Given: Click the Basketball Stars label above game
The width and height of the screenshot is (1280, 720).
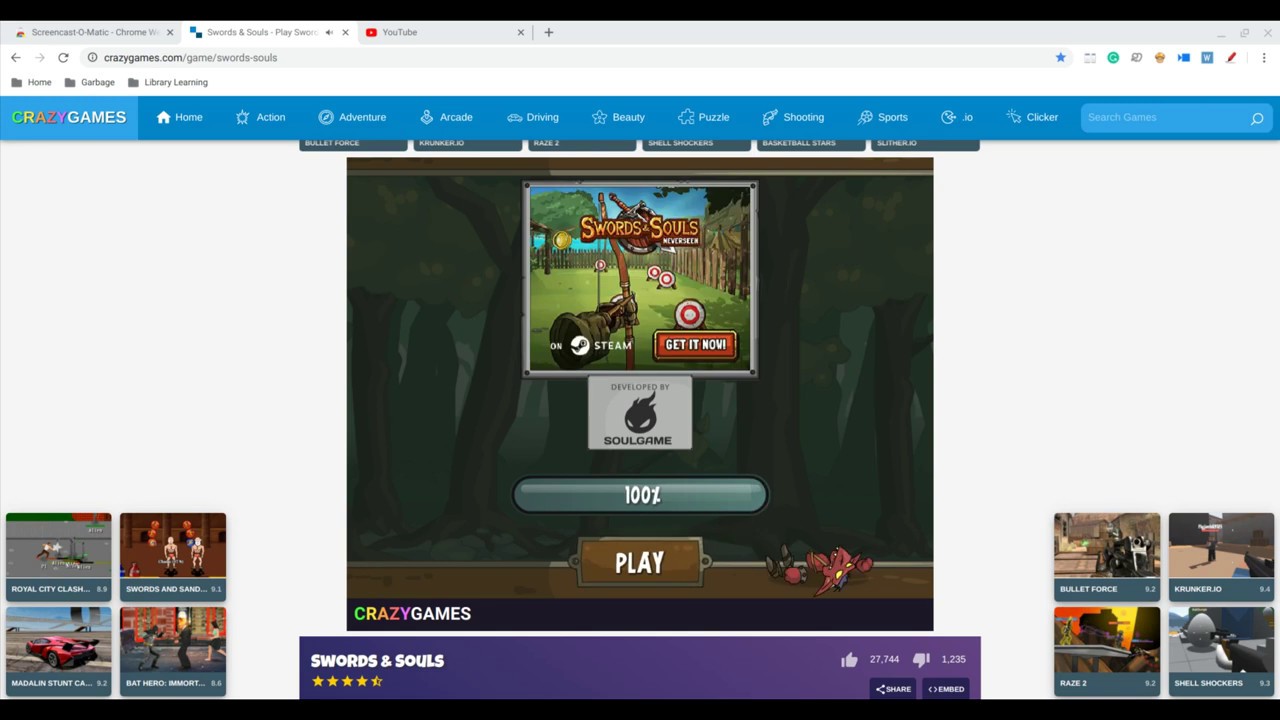Looking at the screenshot, I should coord(799,143).
